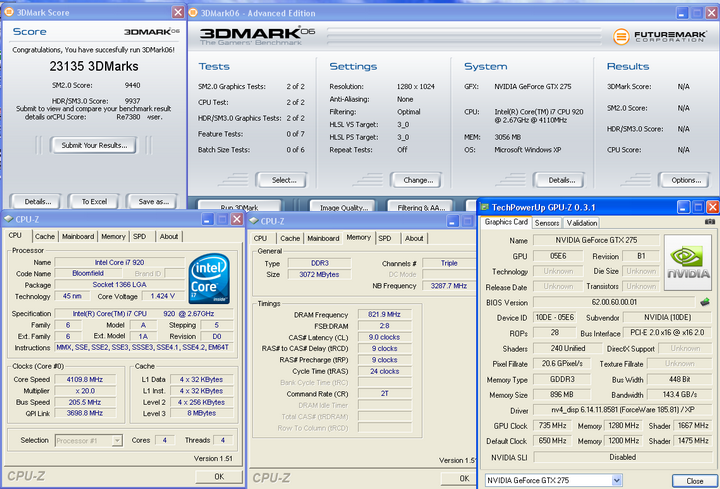The image size is (720, 489).
Task: Click the GPU-Z title bar icon
Action: [x=484, y=207]
